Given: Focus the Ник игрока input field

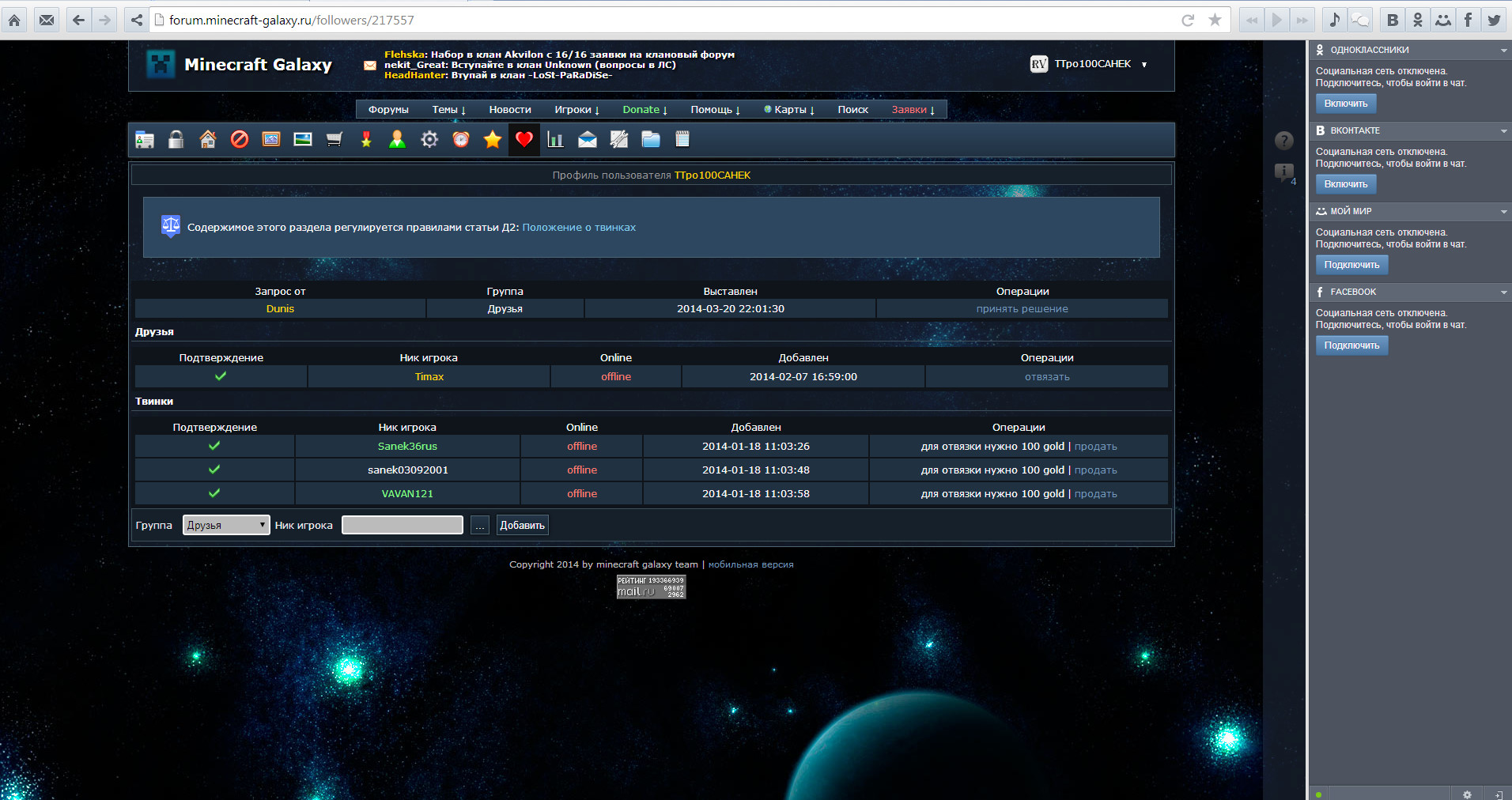Looking at the screenshot, I should [x=403, y=525].
